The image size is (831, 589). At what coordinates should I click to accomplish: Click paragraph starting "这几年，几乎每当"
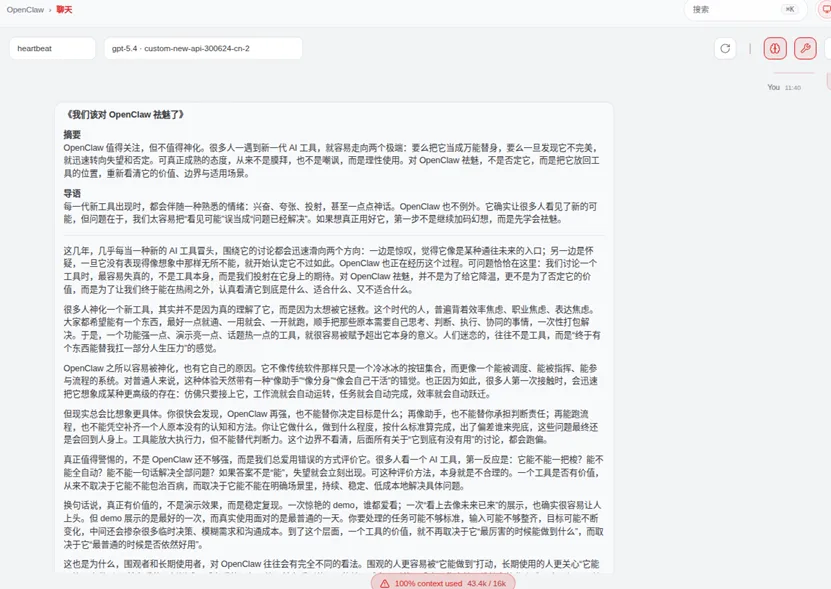pos(330,270)
